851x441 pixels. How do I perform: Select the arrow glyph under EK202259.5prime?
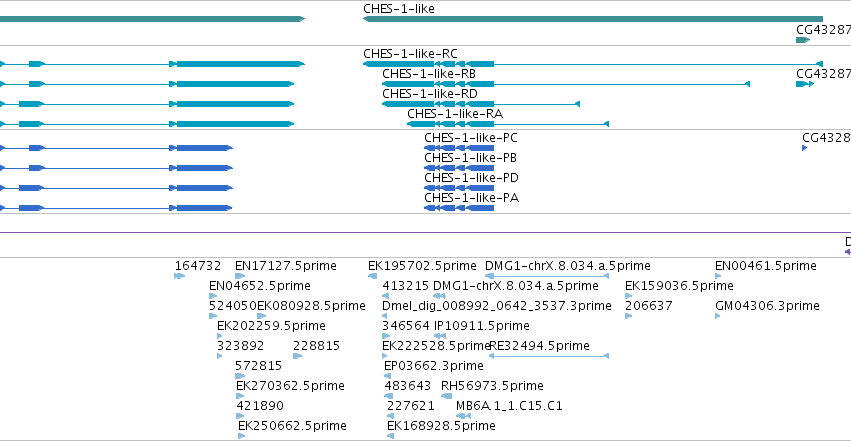[220, 336]
